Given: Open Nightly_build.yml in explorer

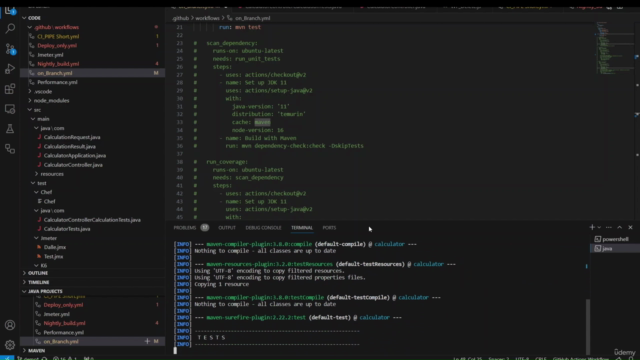Looking at the screenshot, I should [58, 64].
